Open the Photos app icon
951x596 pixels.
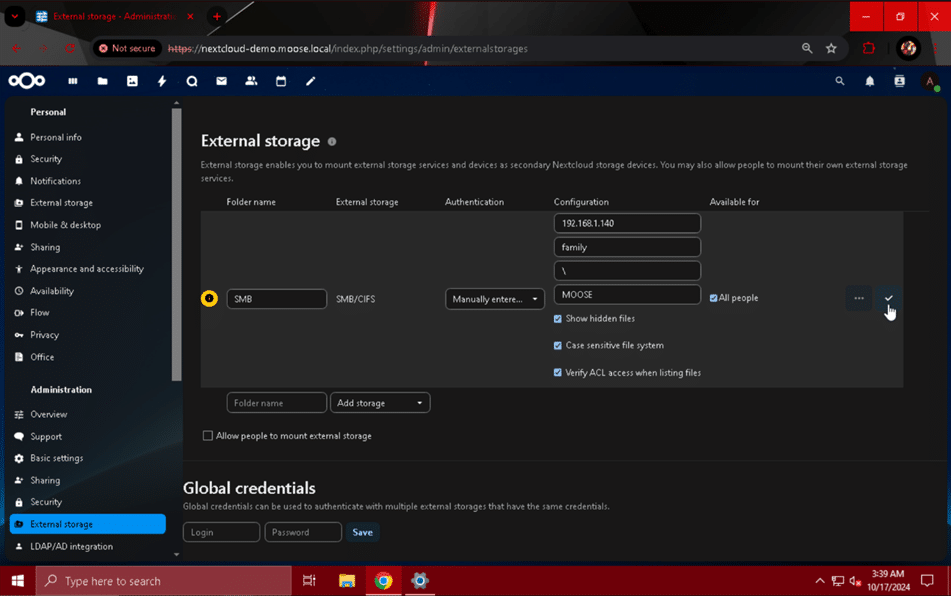click(132, 81)
